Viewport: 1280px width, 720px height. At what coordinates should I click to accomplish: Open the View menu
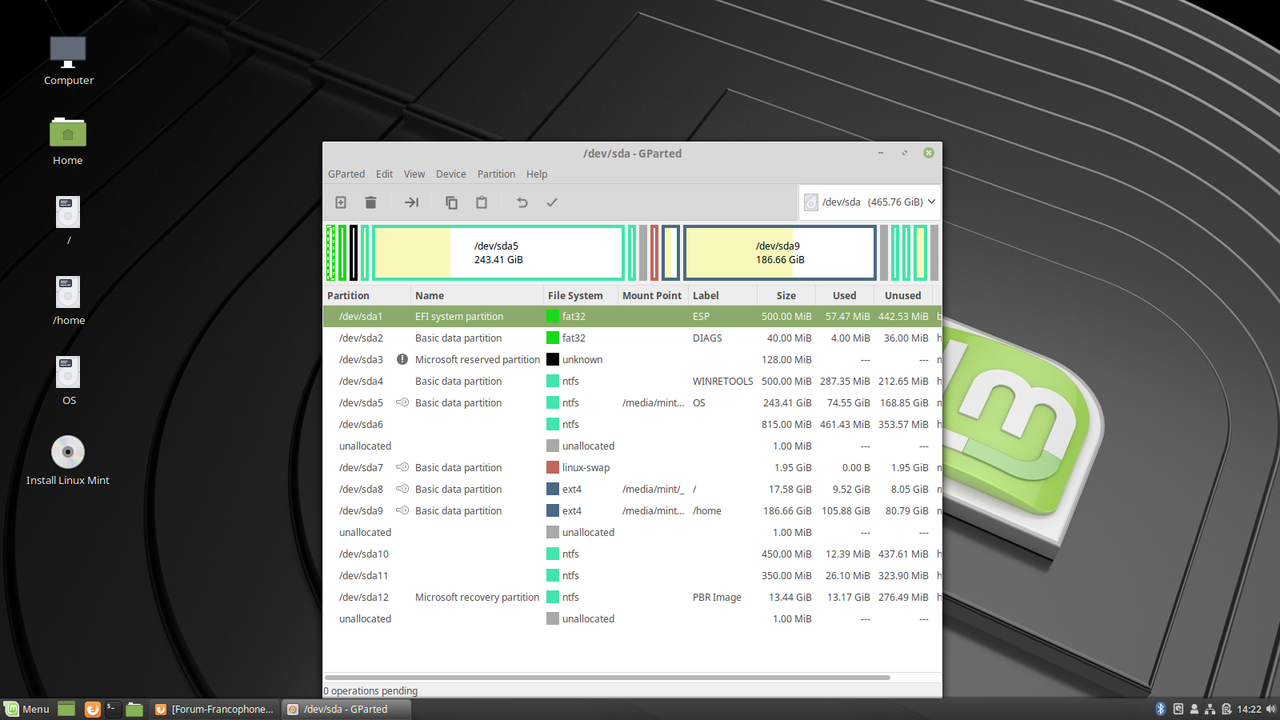click(x=414, y=173)
